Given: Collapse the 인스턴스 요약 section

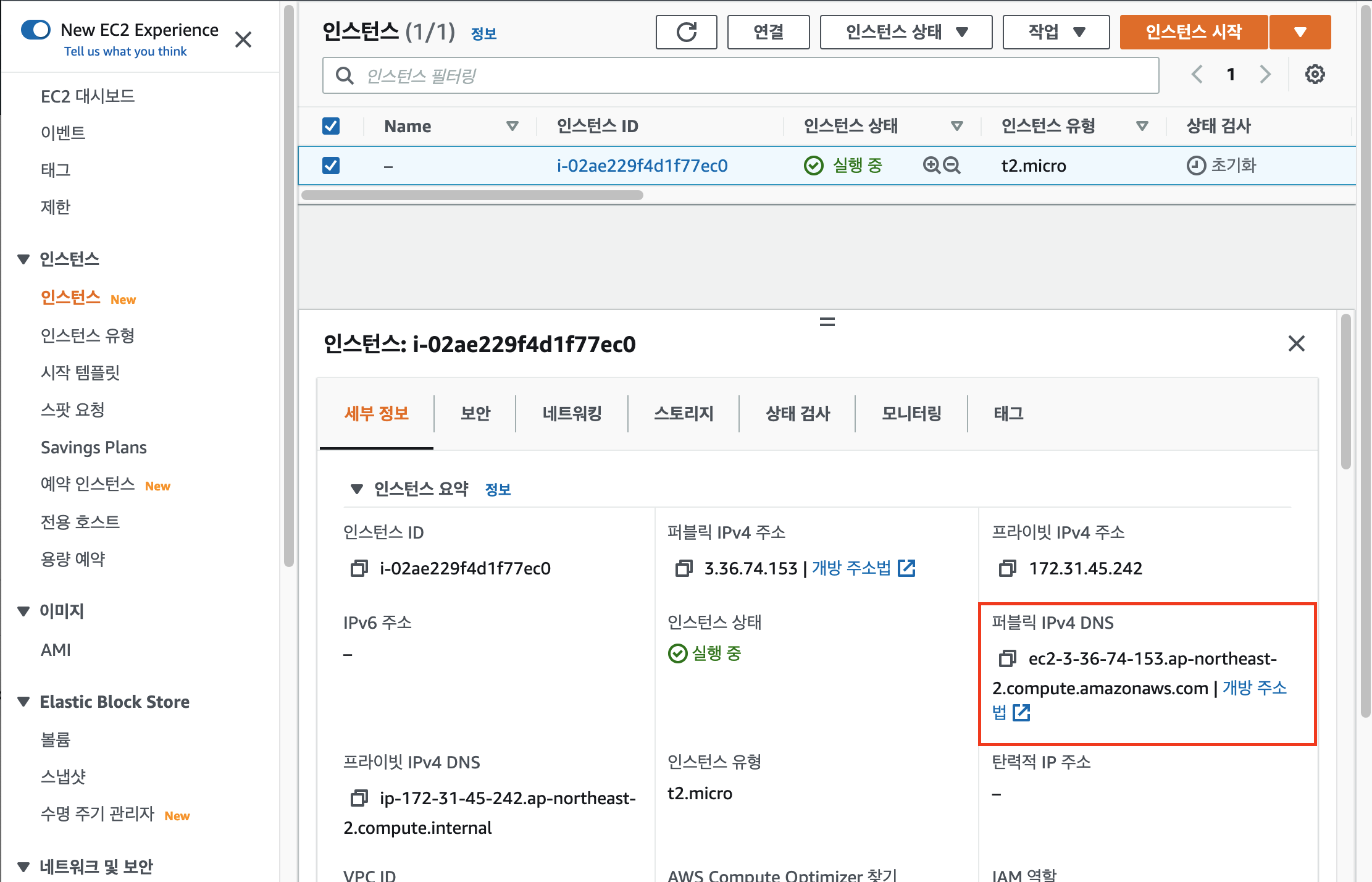Looking at the screenshot, I should tap(356, 489).
